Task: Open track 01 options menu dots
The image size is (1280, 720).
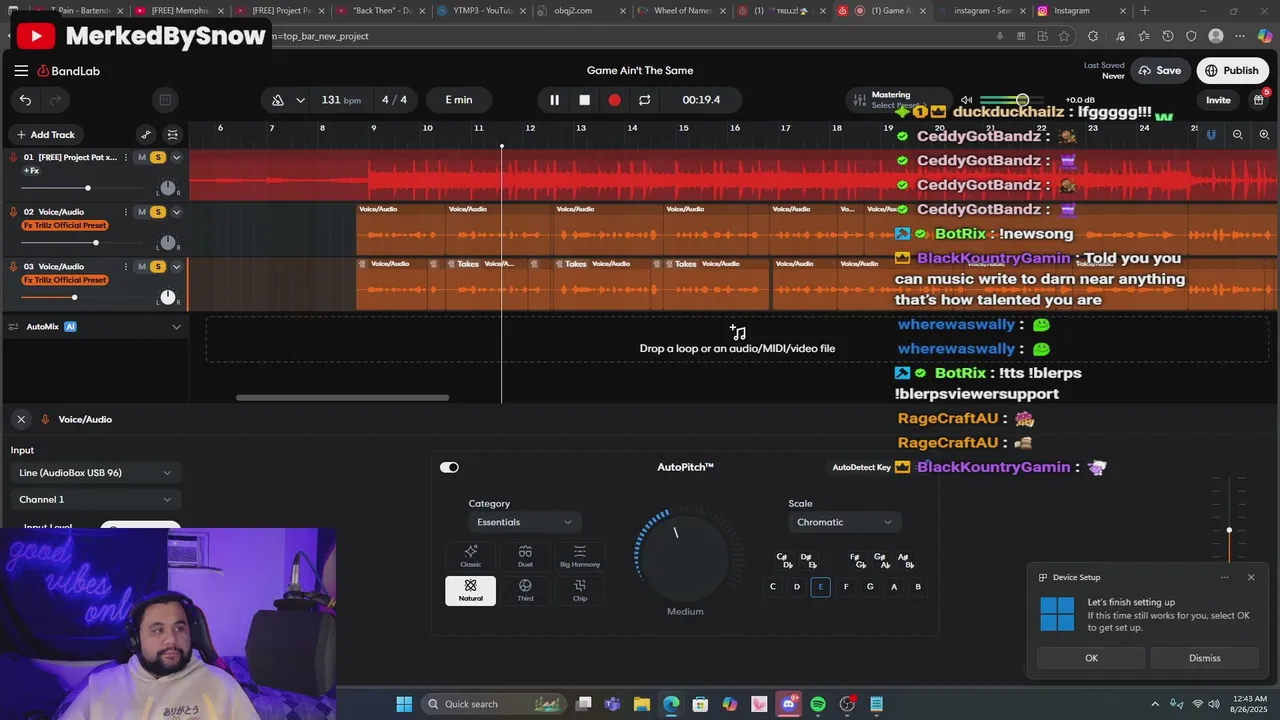Action: tap(125, 157)
